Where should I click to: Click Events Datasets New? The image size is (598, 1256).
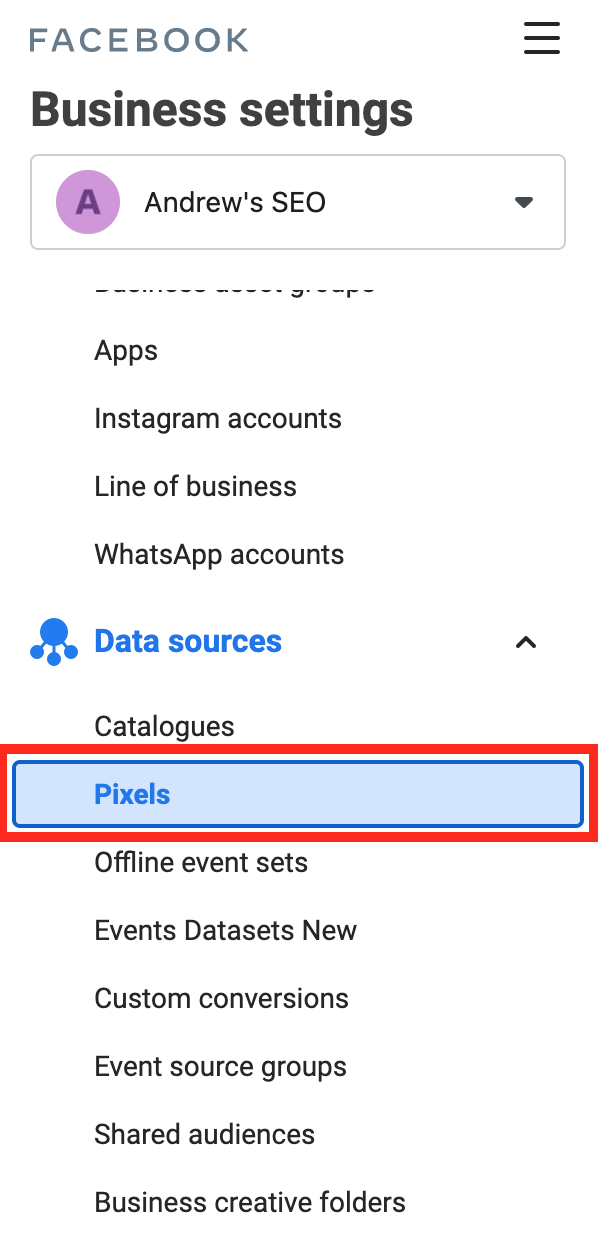(x=225, y=931)
